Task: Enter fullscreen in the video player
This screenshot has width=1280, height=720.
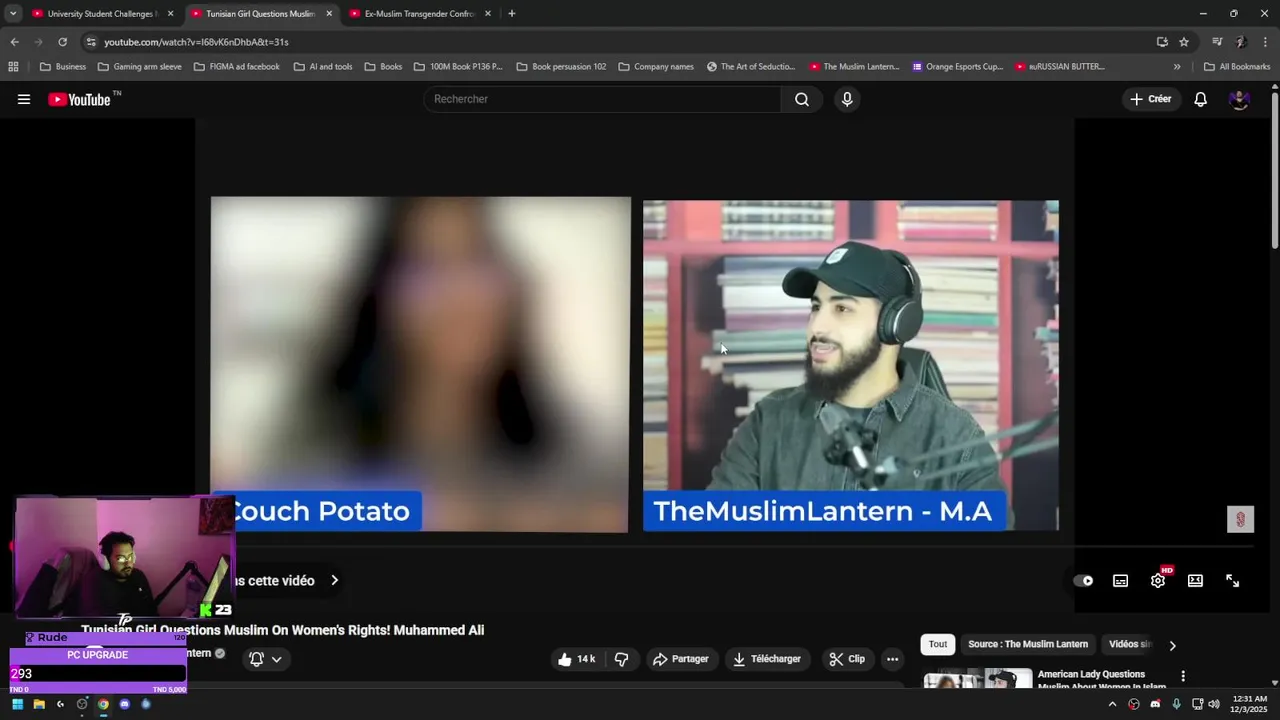Action: 1233,580
